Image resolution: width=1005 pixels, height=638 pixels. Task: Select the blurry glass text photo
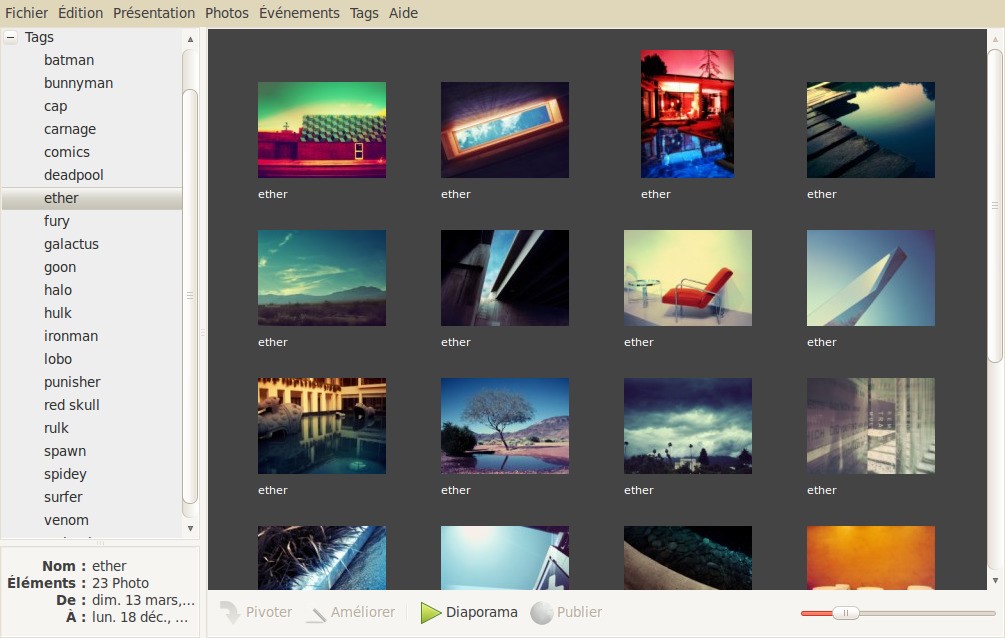pyautogui.click(x=870, y=426)
